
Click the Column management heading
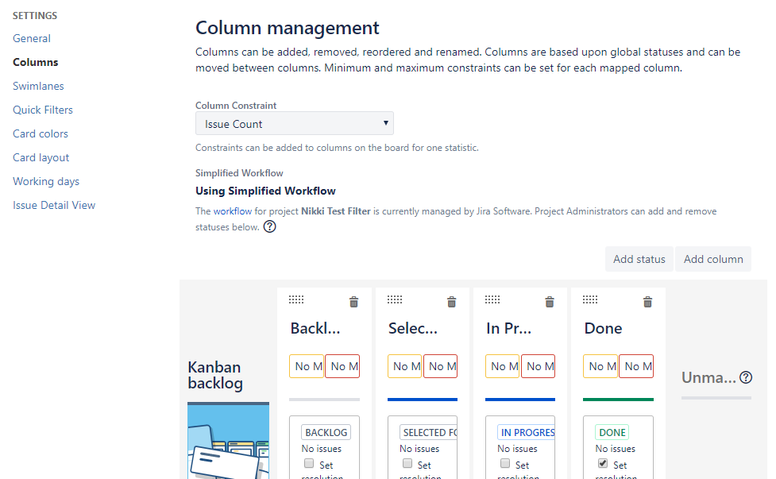click(x=287, y=28)
